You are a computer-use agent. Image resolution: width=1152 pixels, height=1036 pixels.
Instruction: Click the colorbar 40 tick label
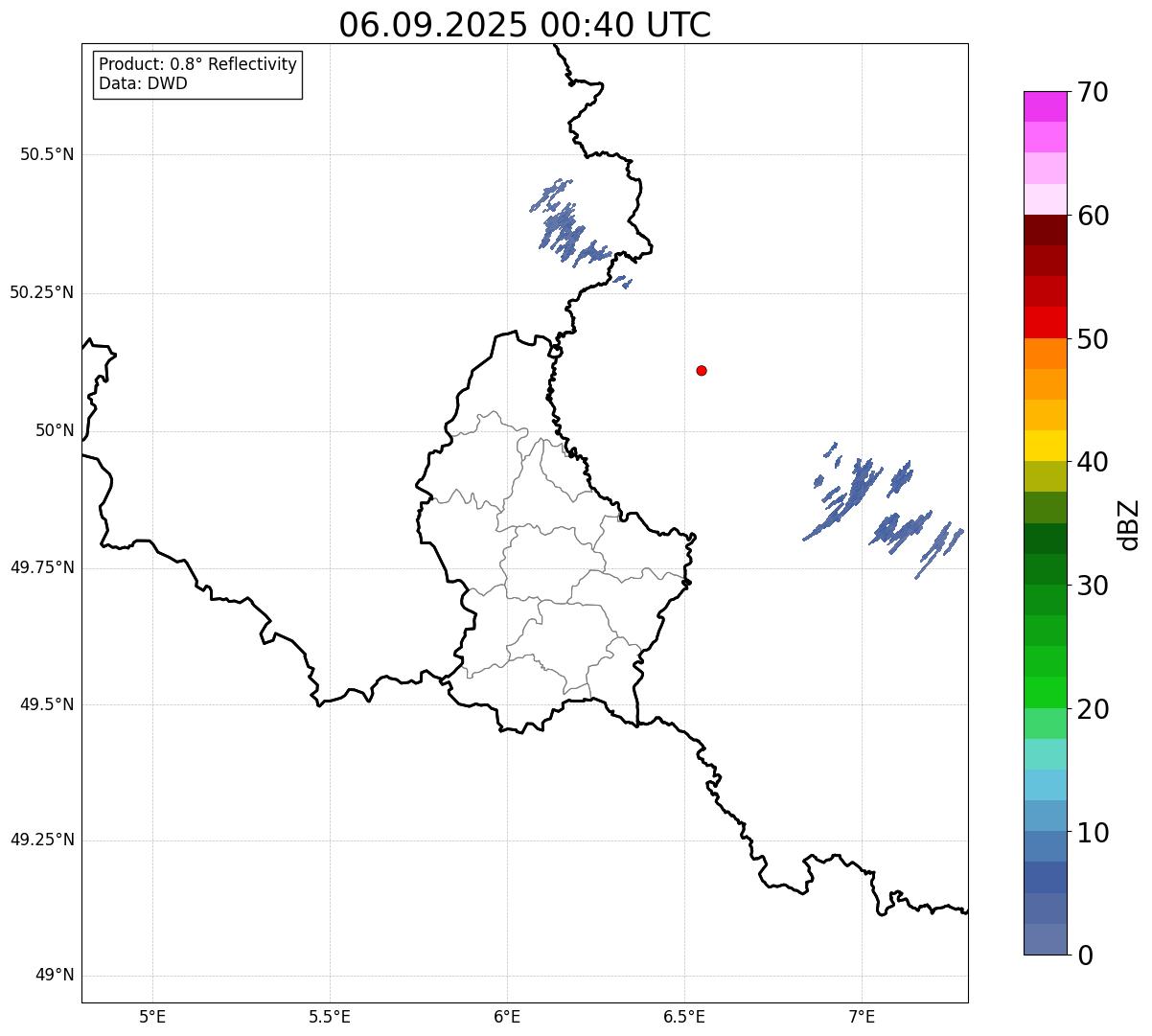(1093, 463)
